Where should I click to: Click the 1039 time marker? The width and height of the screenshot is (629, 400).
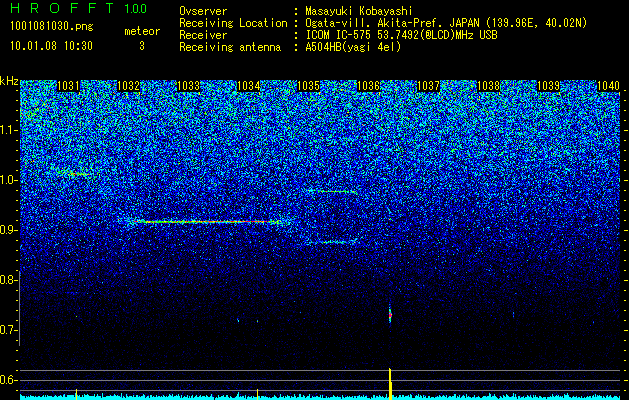[x=548, y=86]
